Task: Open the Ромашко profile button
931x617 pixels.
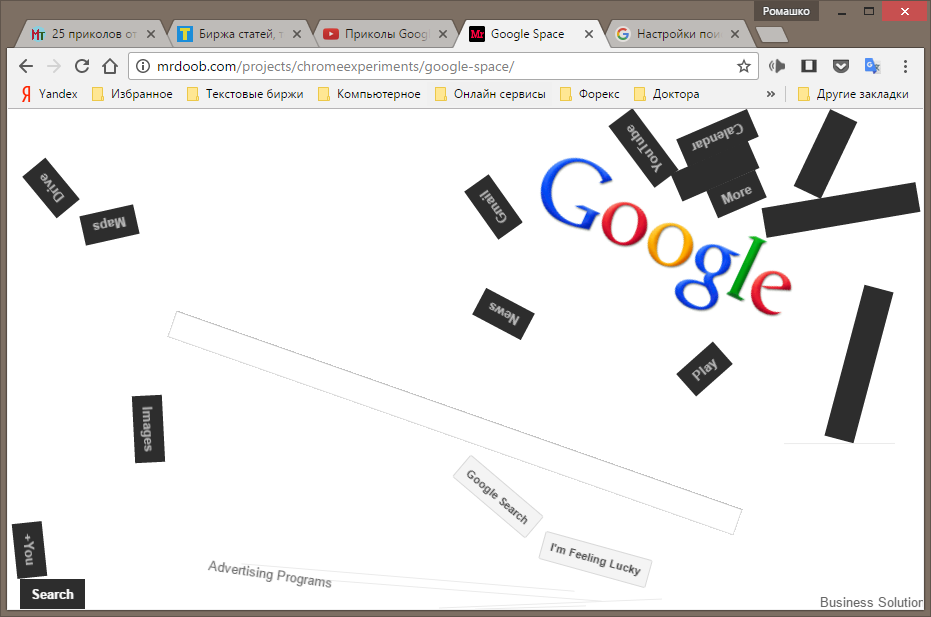Action: click(786, 11)
